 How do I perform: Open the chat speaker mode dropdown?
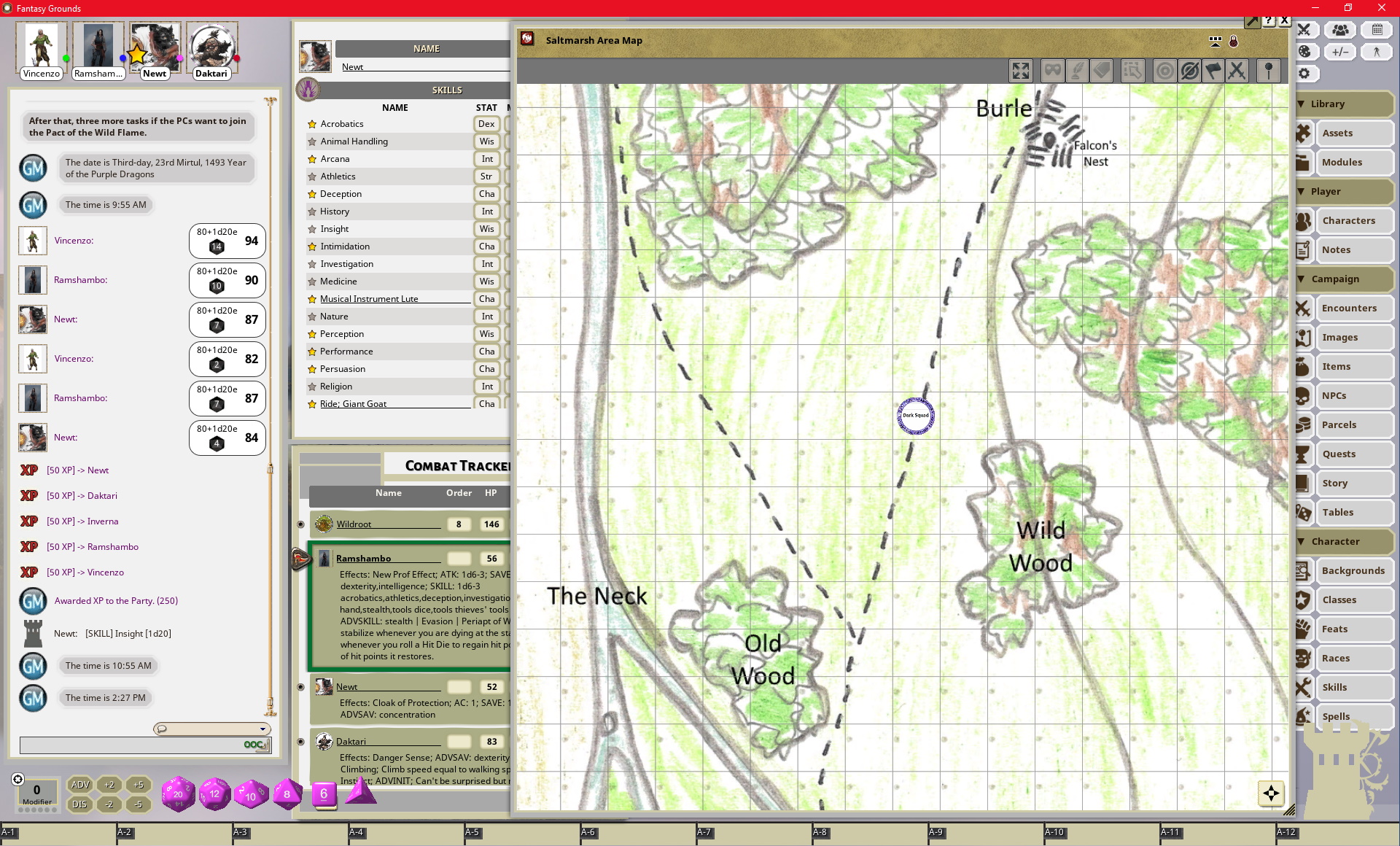(212, 729)
